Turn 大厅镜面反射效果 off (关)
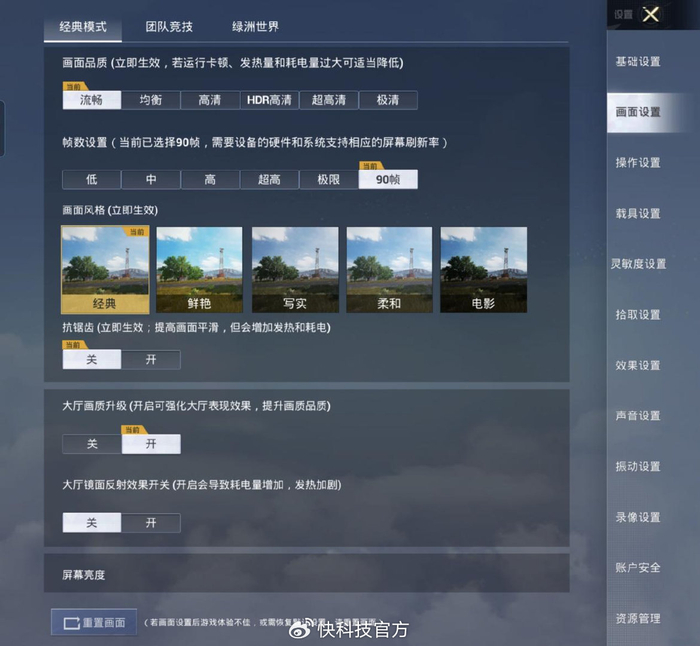This screenshot has width=700, height=646. pyautogui.click(x=92, y=523)
